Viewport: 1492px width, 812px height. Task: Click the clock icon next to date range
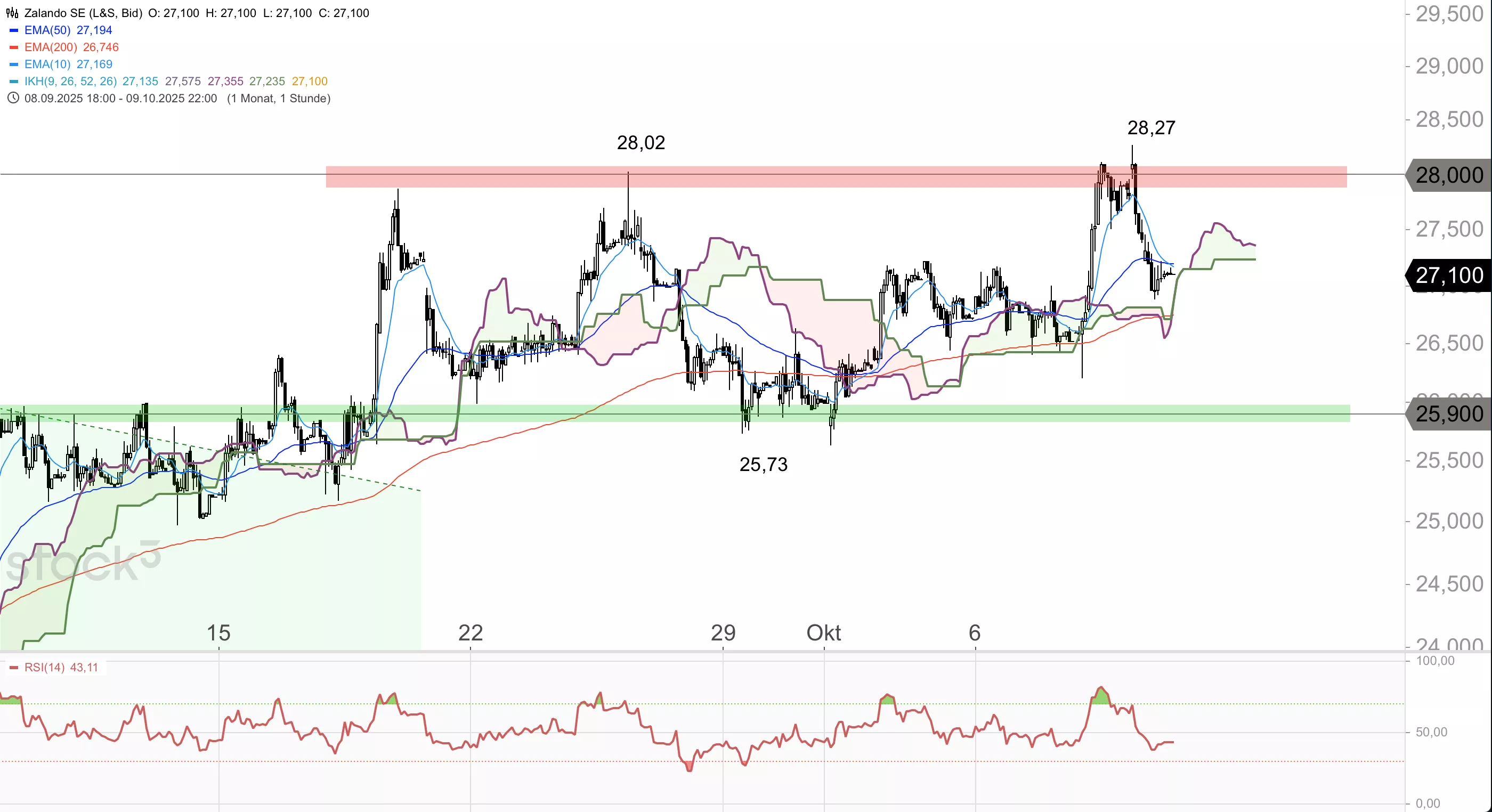pyautogui.click(x=13, y=98)
